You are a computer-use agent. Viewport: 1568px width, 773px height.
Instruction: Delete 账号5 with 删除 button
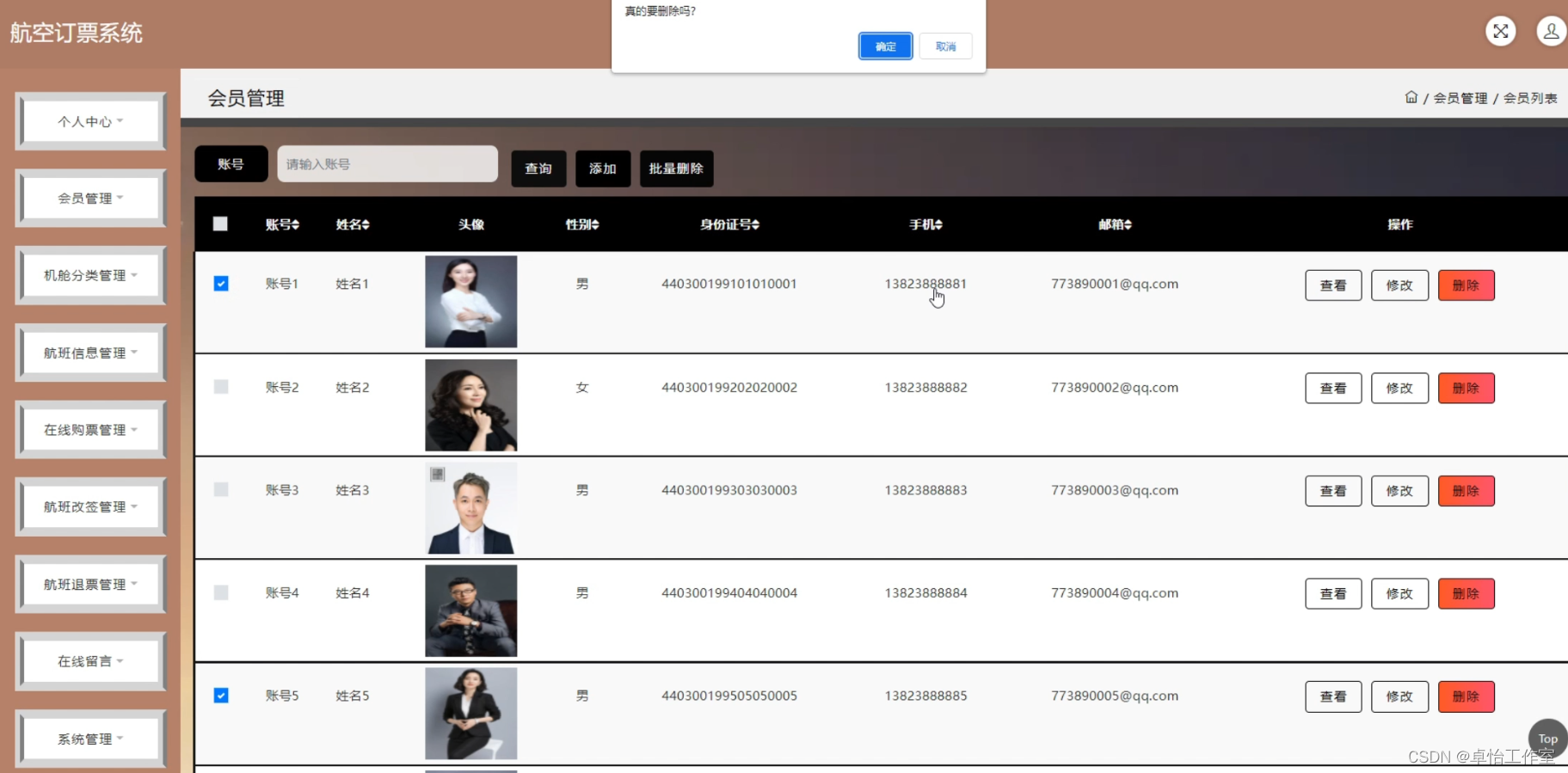1466,696
